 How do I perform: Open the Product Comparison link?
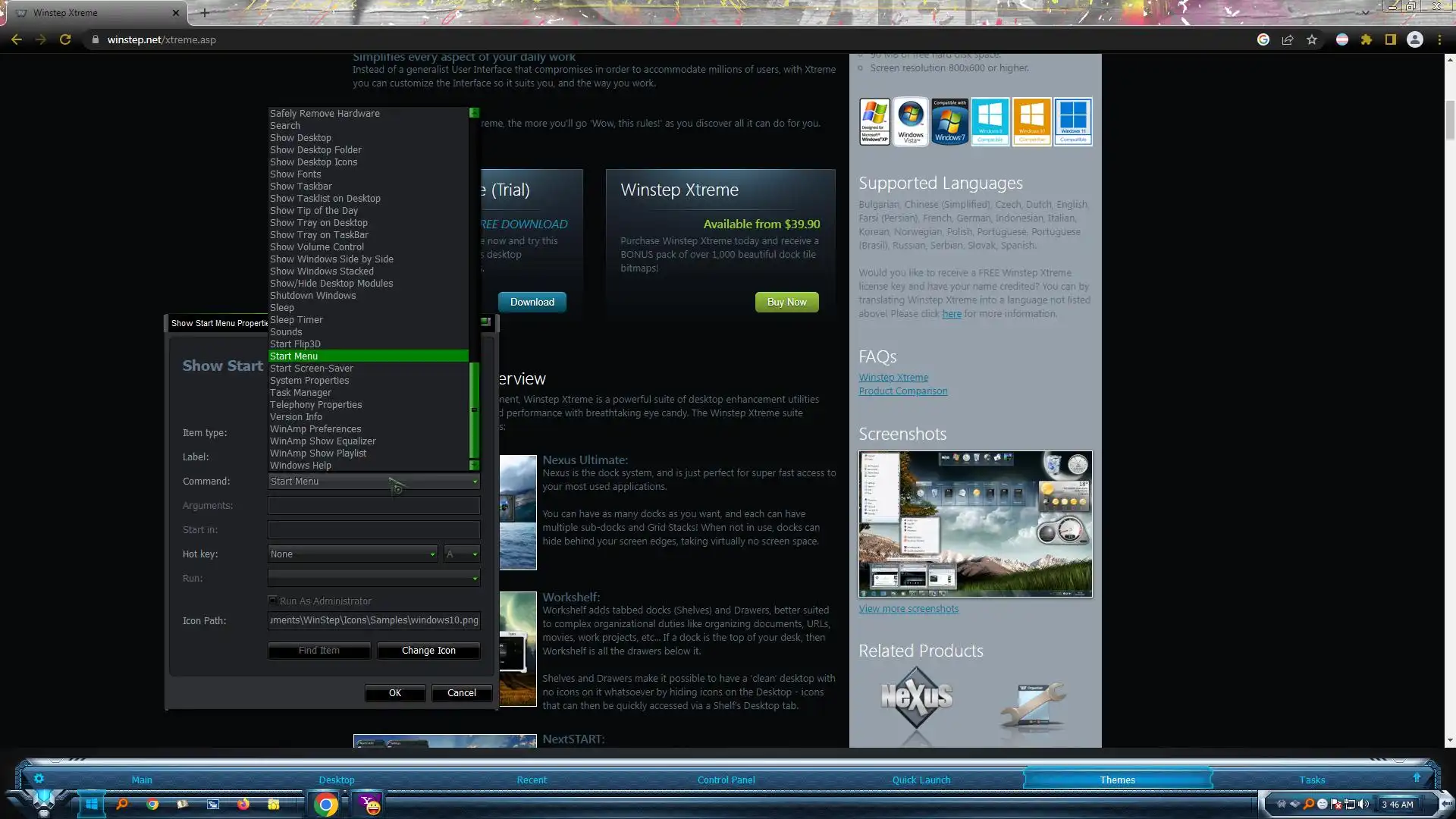point(902,391)
